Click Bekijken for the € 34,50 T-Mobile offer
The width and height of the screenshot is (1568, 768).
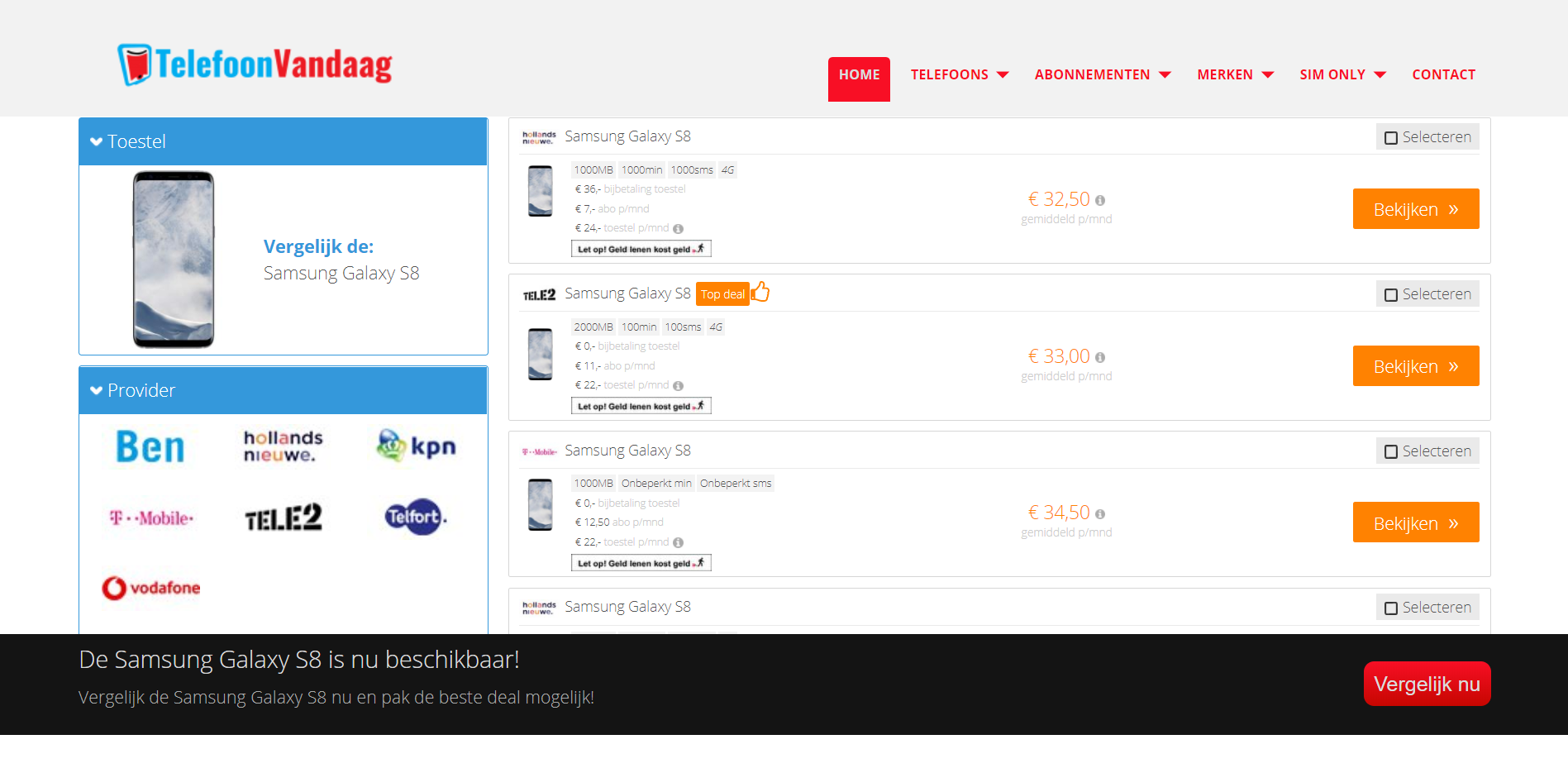click(1416, 522)
